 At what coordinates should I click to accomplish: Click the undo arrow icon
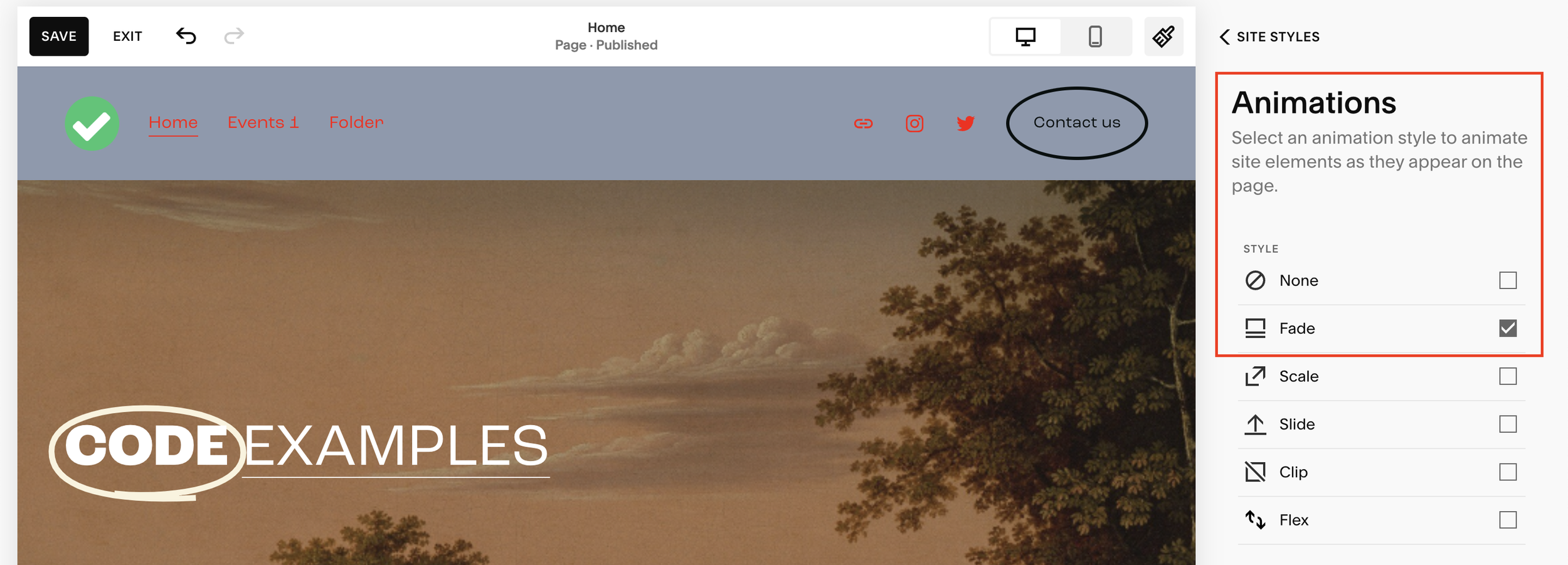click(186, 36)
